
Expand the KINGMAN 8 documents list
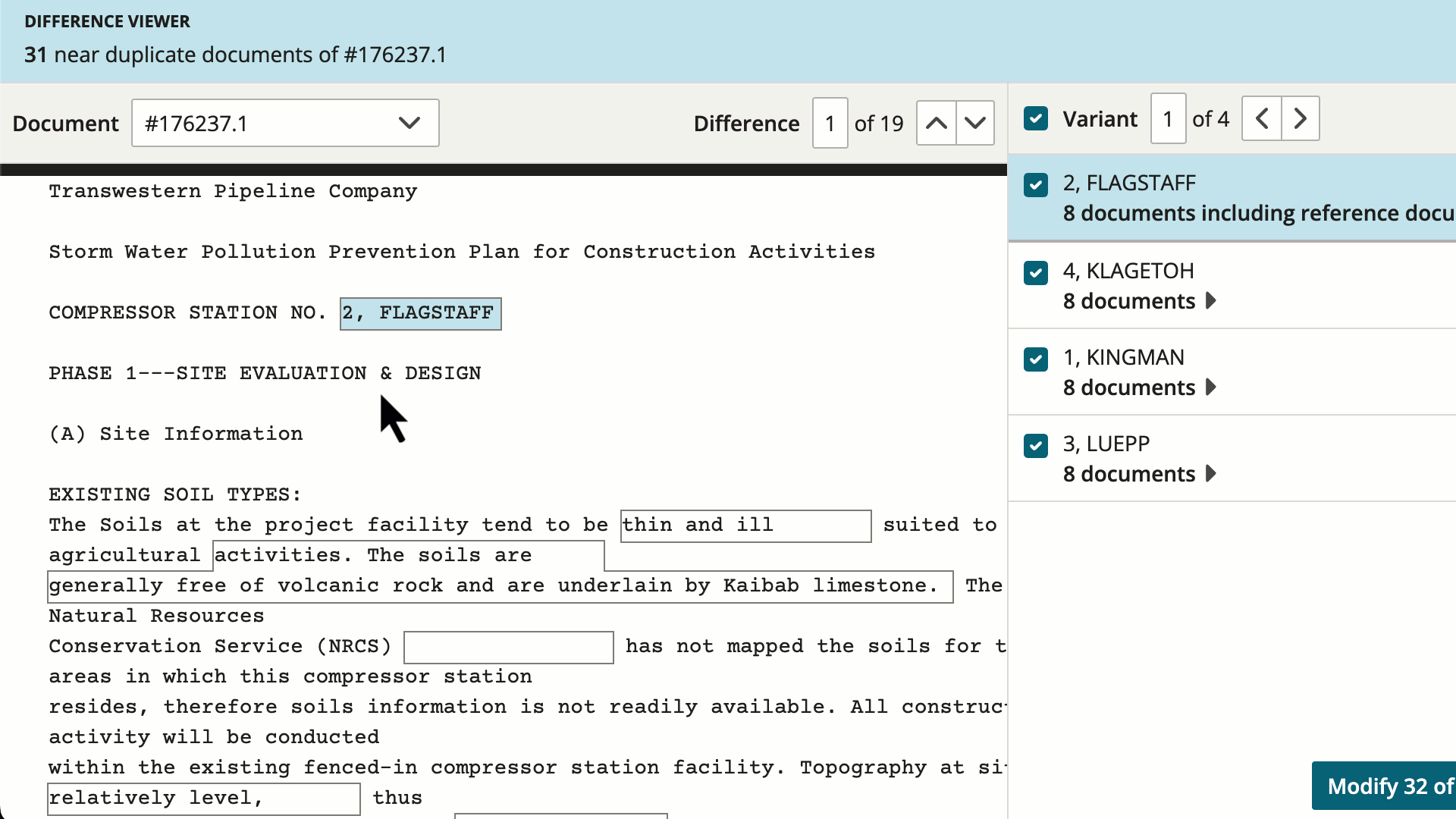pyautogui.click(x=1211, y=388)
